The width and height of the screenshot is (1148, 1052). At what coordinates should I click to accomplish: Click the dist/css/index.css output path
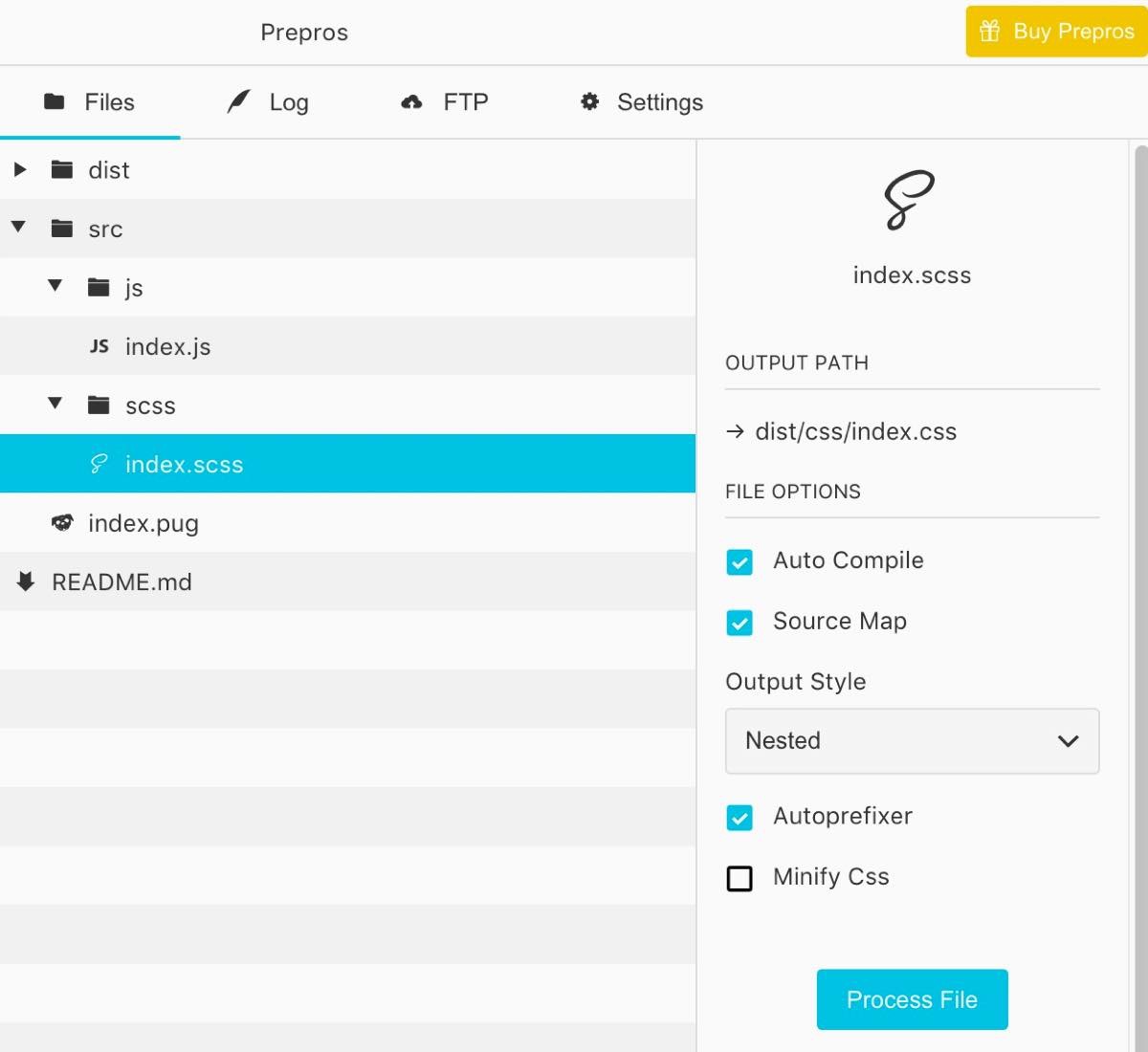[x=855, y=432]
